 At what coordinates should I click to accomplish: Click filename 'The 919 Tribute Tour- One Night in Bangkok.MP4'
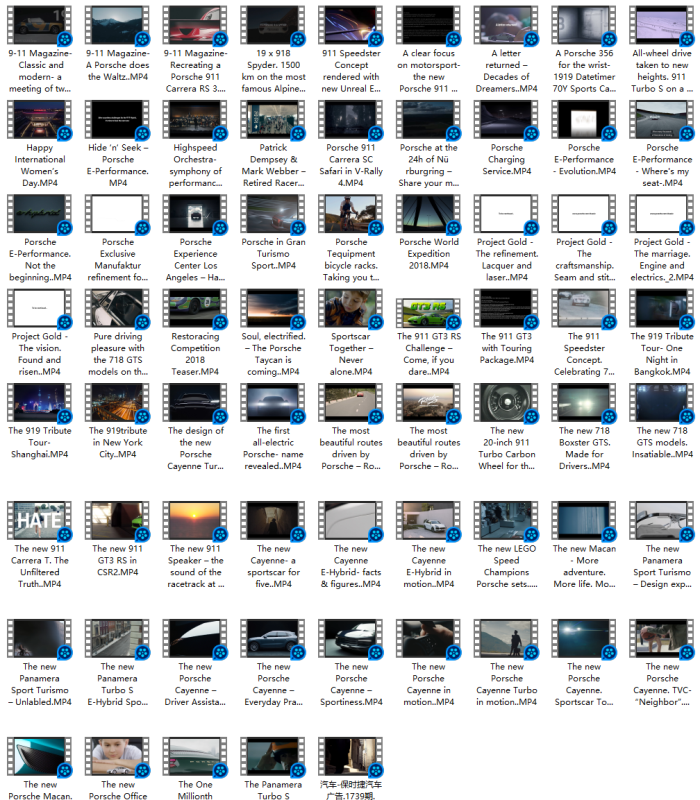(x=662, y=354)
